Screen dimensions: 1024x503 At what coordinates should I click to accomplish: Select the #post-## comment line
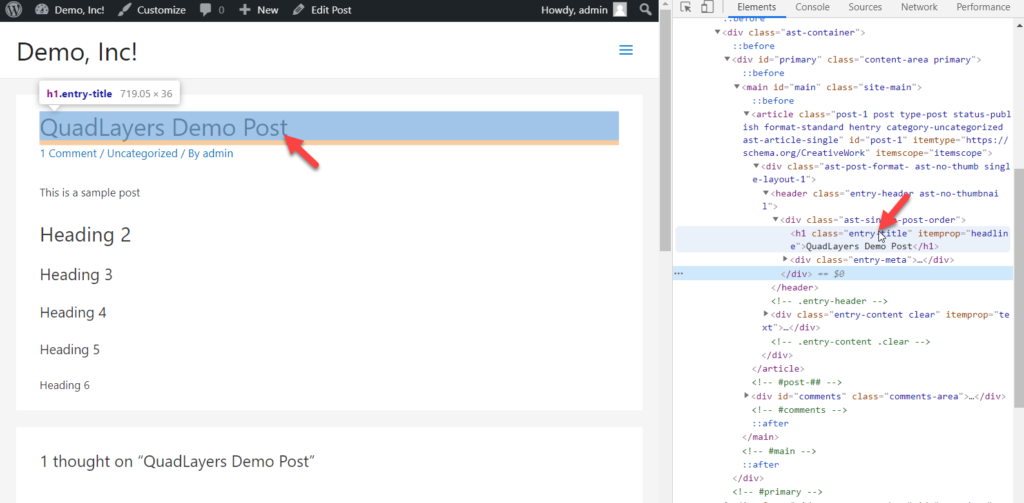[796, 383]
